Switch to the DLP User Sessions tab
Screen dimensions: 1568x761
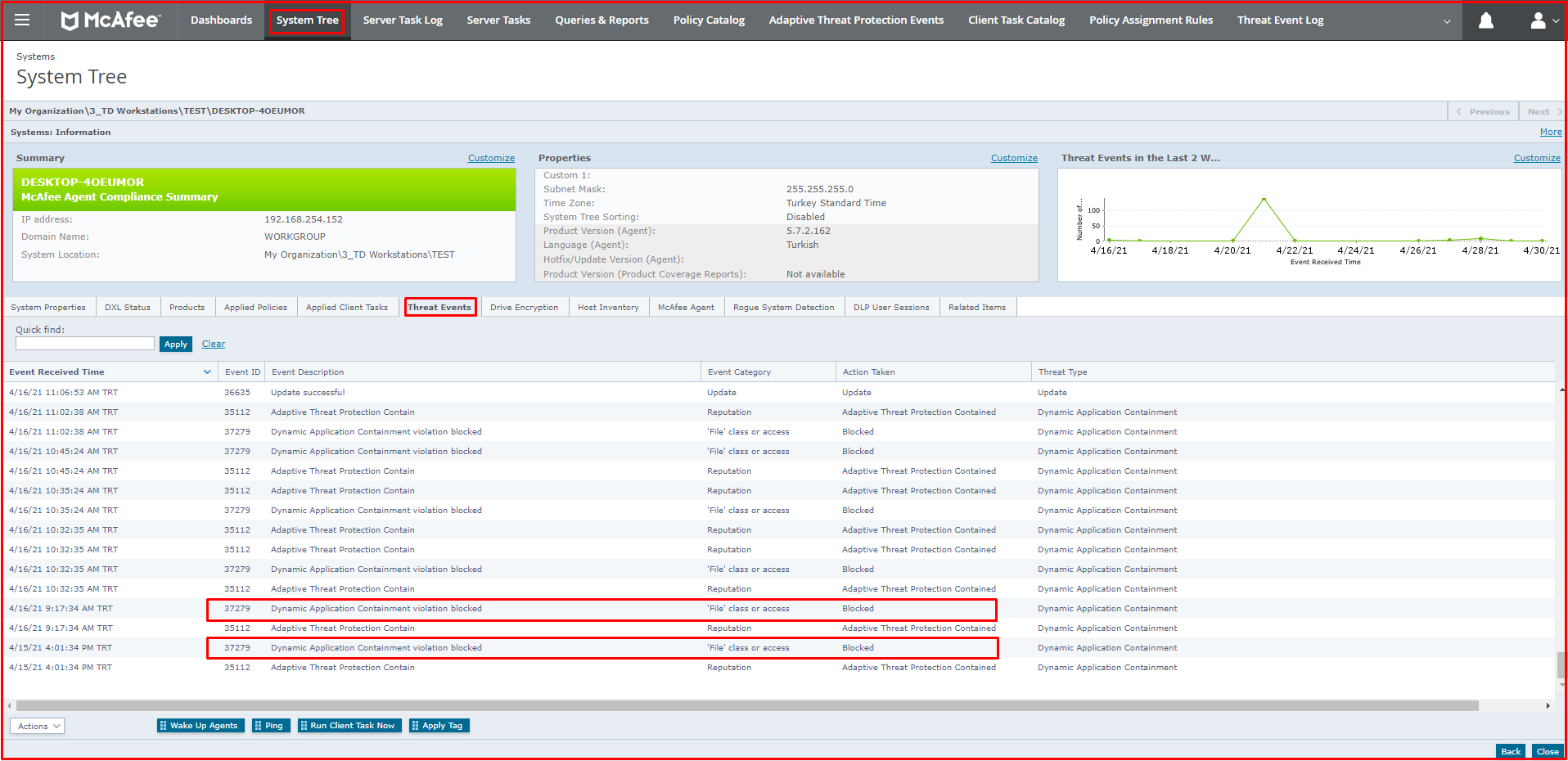891,307
